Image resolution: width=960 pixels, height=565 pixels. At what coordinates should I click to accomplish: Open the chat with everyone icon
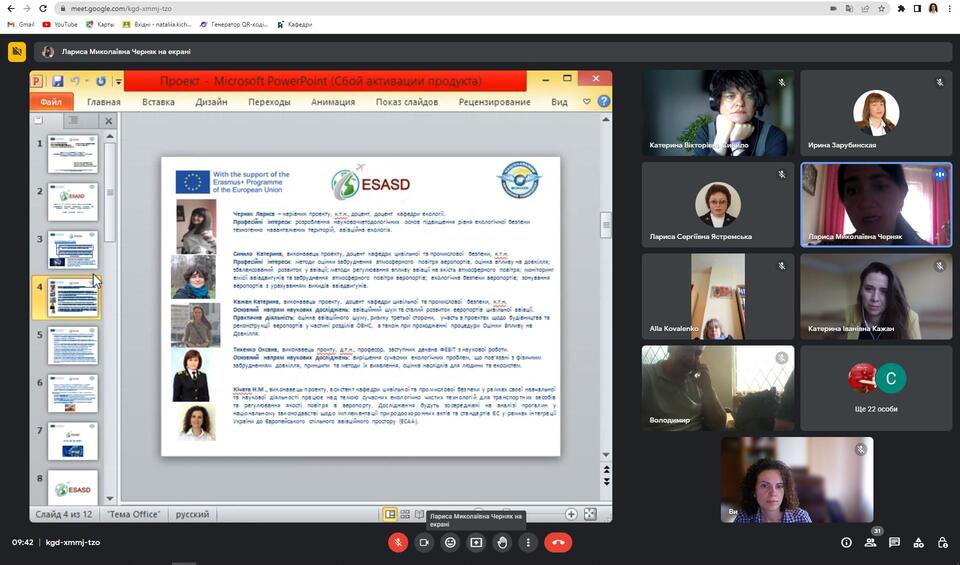894,542
